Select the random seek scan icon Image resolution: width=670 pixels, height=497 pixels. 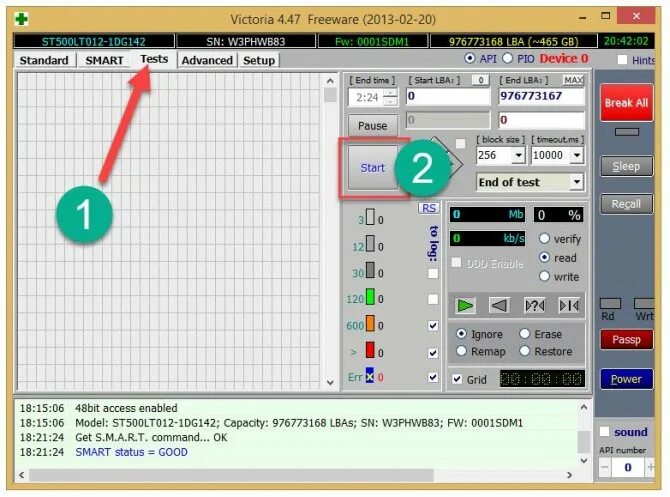pos(535,306)
